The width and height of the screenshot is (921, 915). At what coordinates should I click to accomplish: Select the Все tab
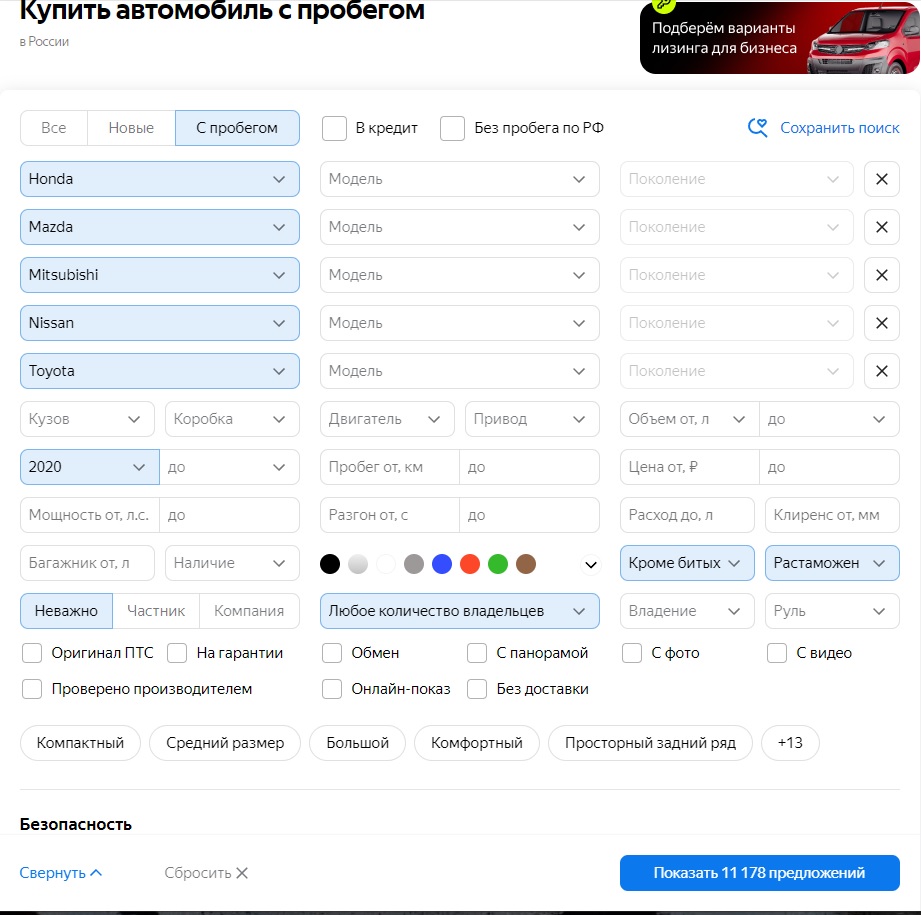pyautogui.click(x=53, y=128)
